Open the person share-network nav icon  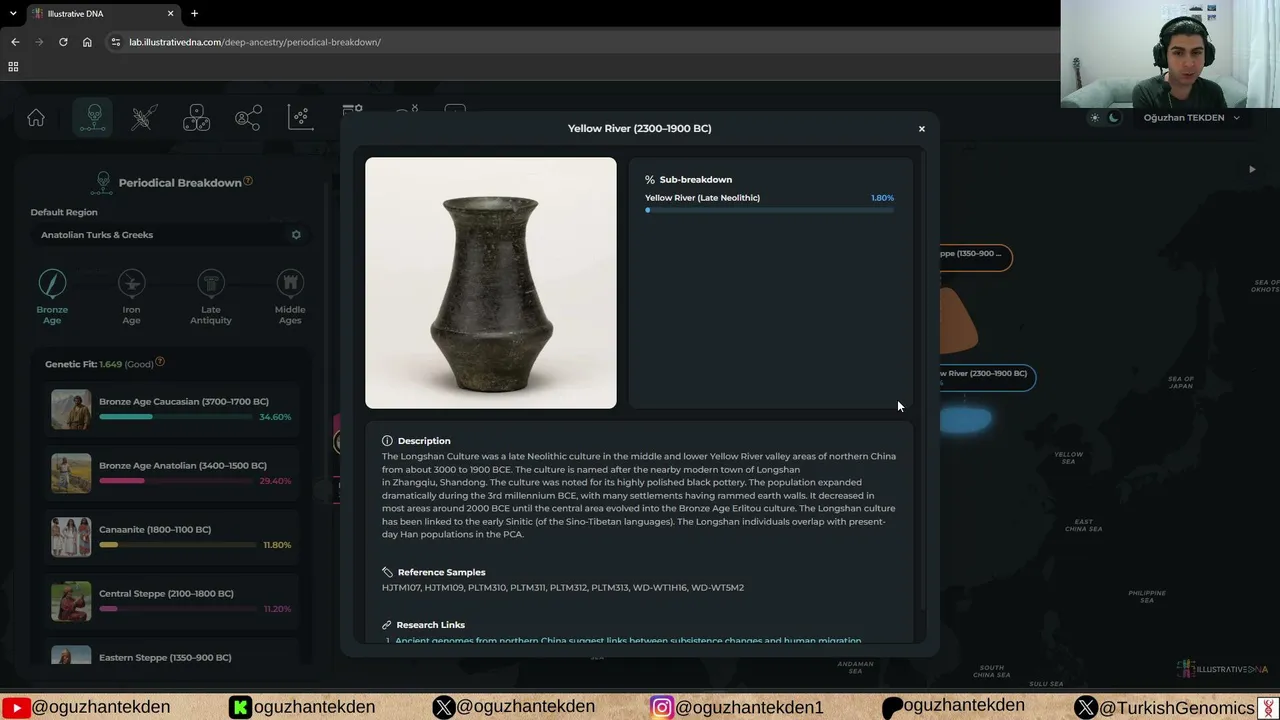coord(248,118)
